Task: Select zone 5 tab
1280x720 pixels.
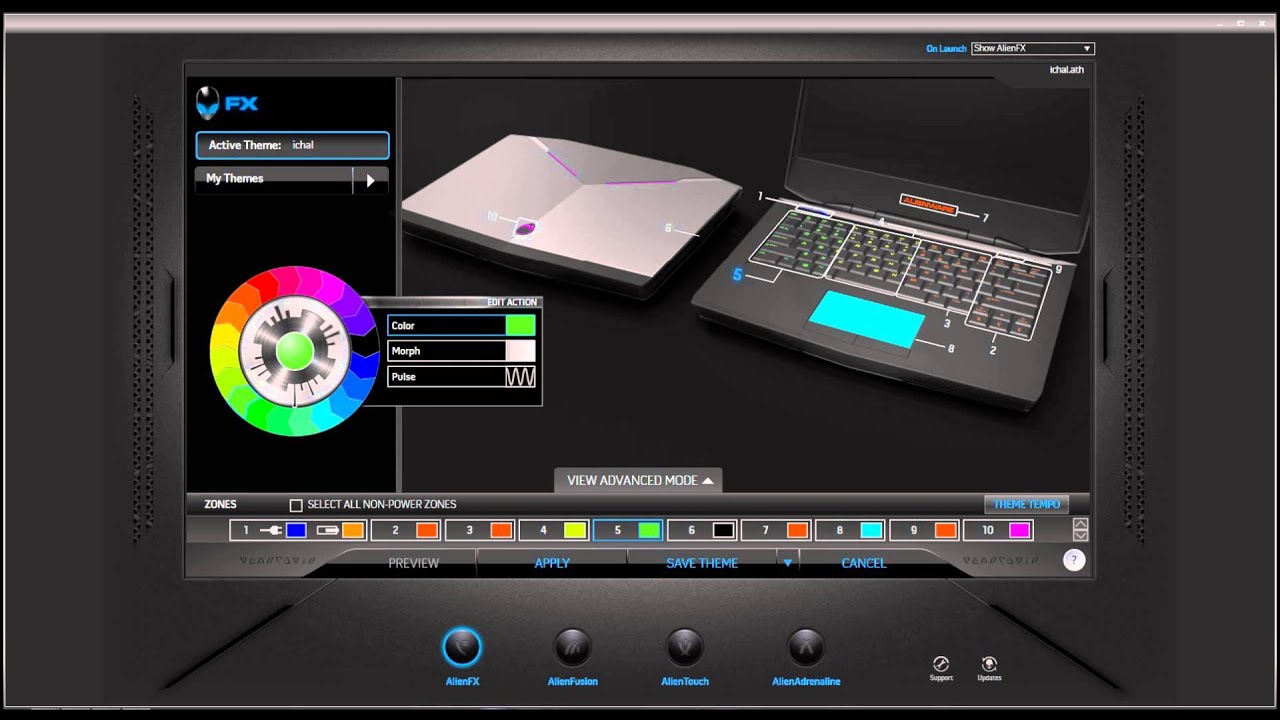Action: pyautogui.click(x=629, y=530)
